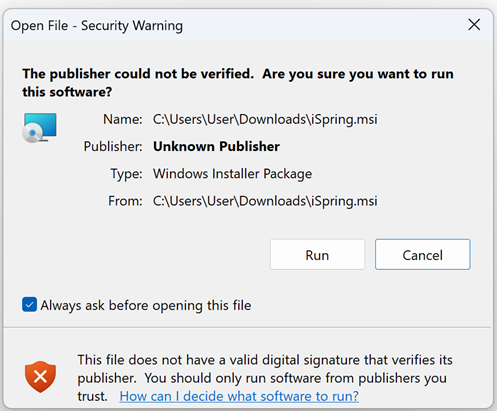Click the 'Open File - Security Warning' title text

[x=97, y=26]
